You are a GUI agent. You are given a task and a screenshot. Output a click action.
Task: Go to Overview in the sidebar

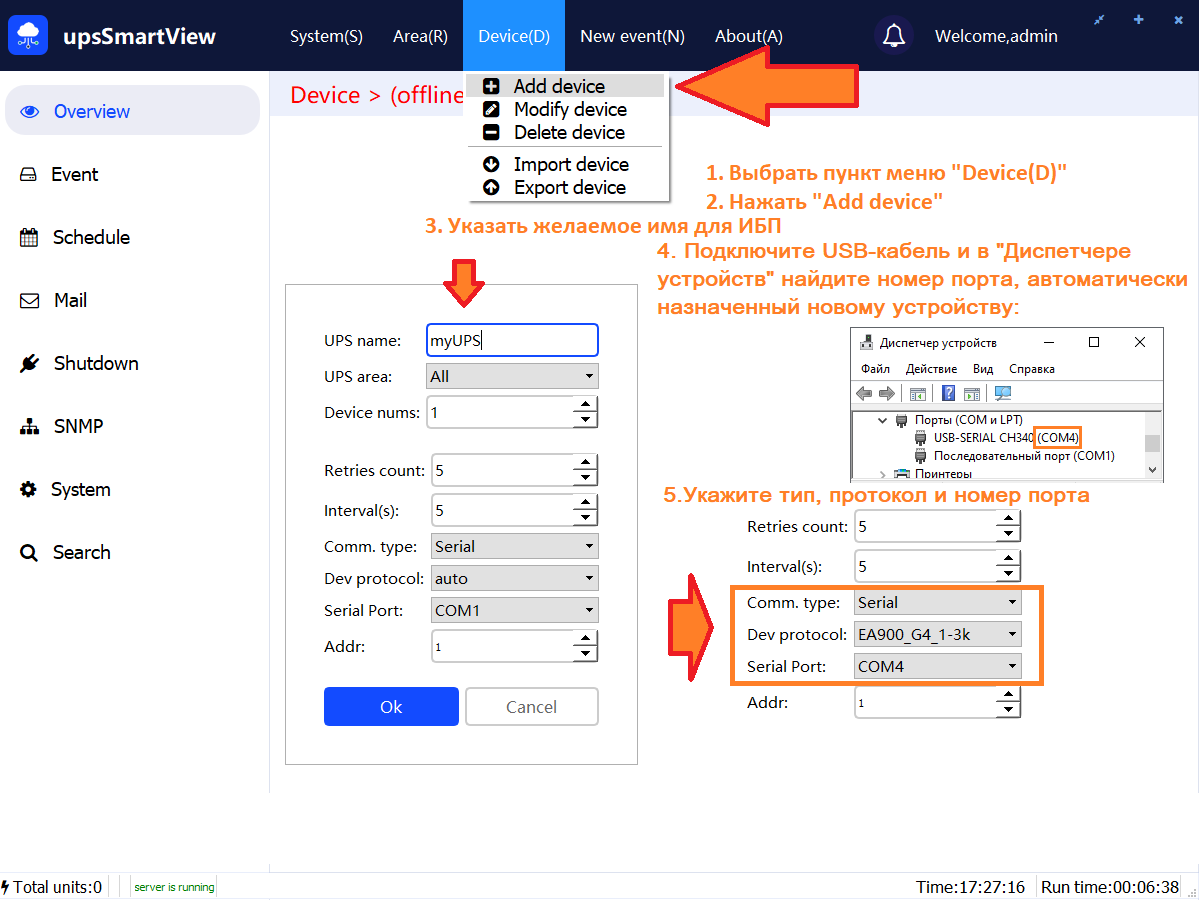[132, 112]
